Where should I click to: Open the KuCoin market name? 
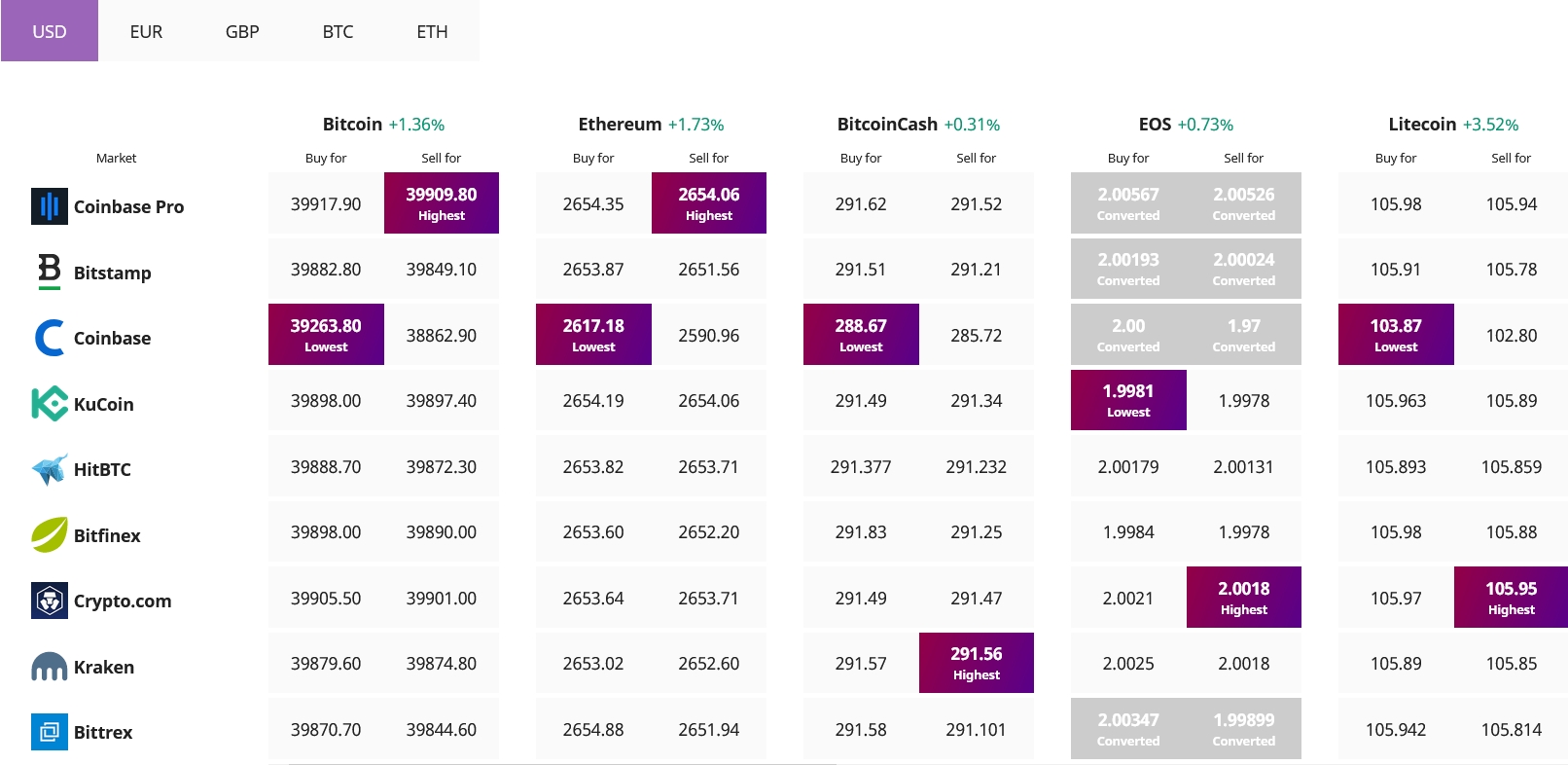point(104,404)
